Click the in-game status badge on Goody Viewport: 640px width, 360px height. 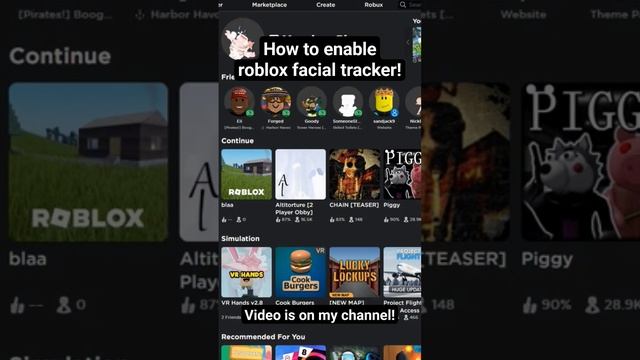[x=322, y=113]
